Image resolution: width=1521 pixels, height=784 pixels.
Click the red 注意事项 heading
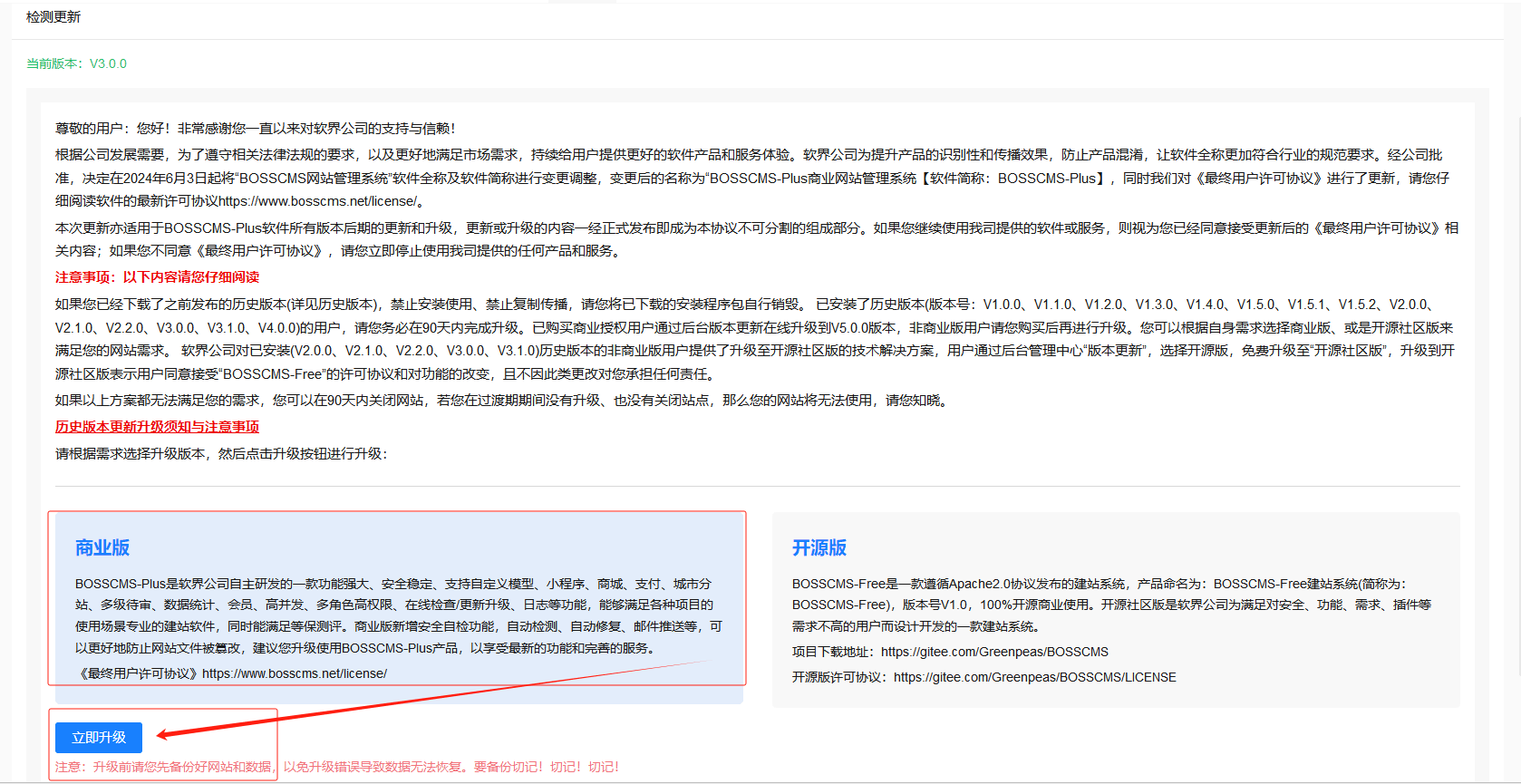click(x=157, y=277)
